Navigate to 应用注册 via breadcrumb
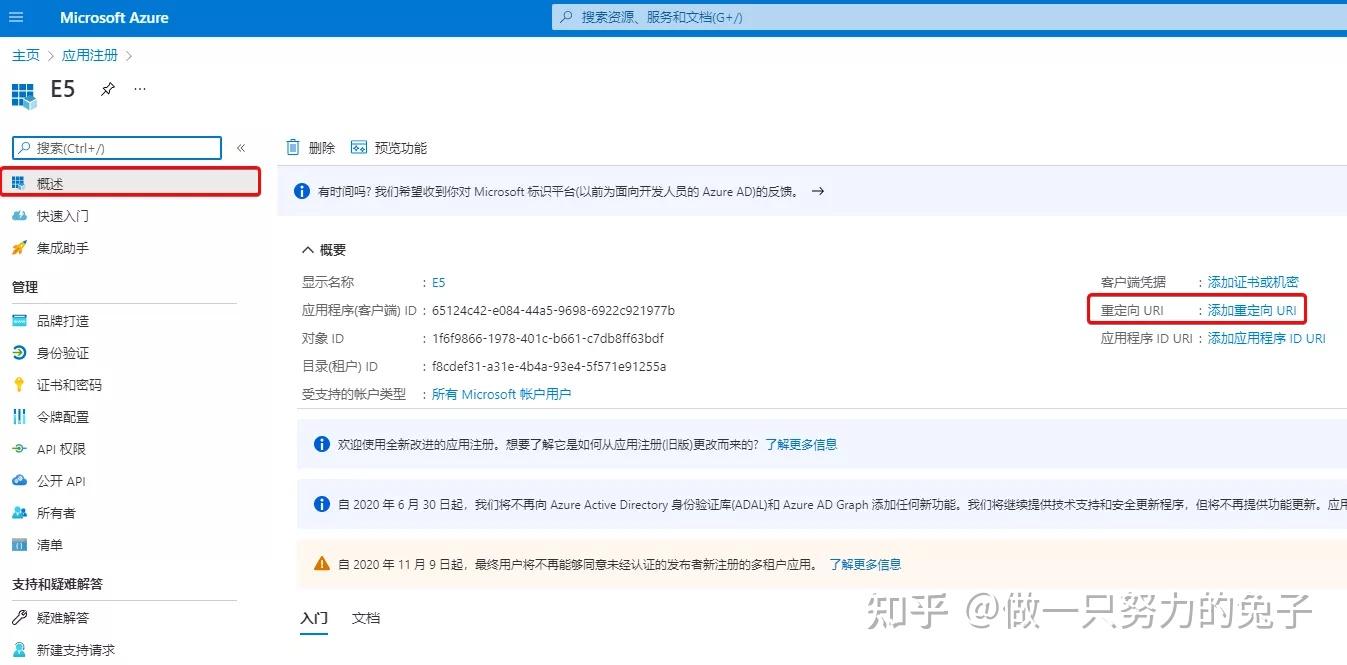The width and height of the screenshot is (1347, 665). click(90, 55)
